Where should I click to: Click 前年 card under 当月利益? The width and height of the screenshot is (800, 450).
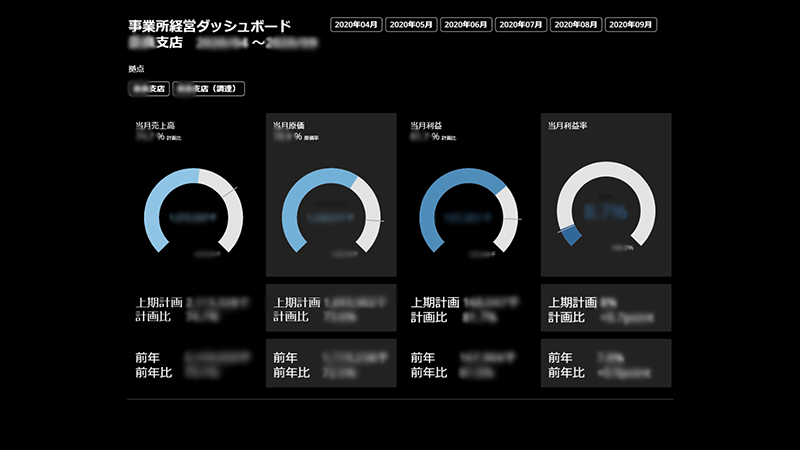pyautogui.click(x=468, y=363)
